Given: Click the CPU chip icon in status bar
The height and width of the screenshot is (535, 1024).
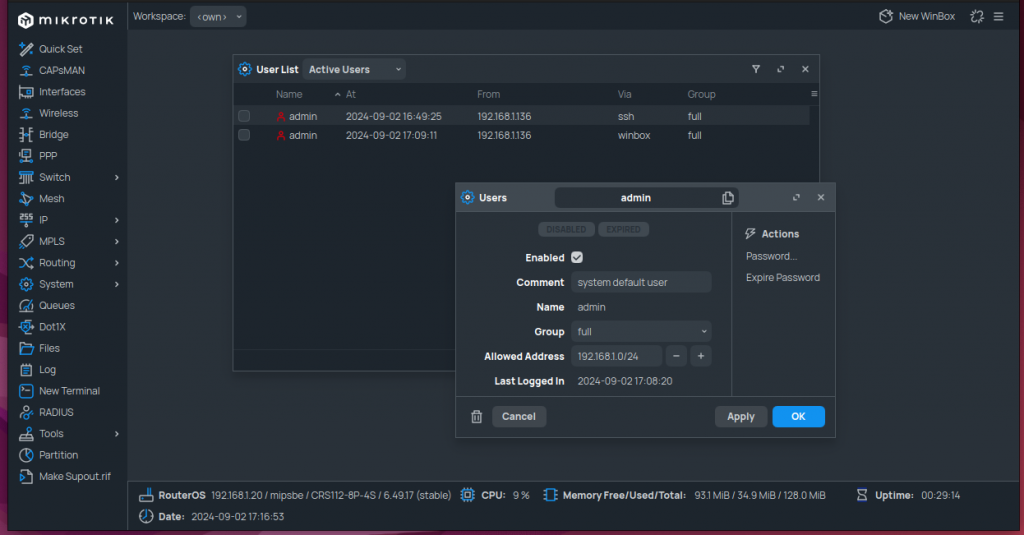Looking at the screenshot, I should [468, 495].
